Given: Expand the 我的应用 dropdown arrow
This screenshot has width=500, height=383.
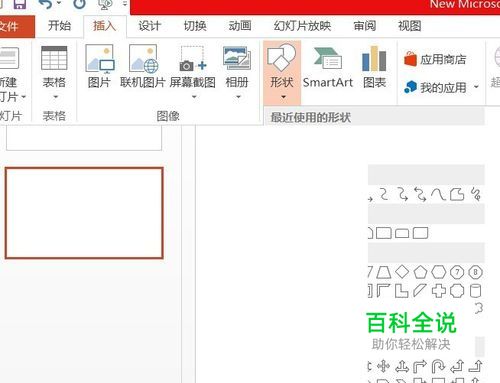Looking at the screenshot, I should click(476, 87).
